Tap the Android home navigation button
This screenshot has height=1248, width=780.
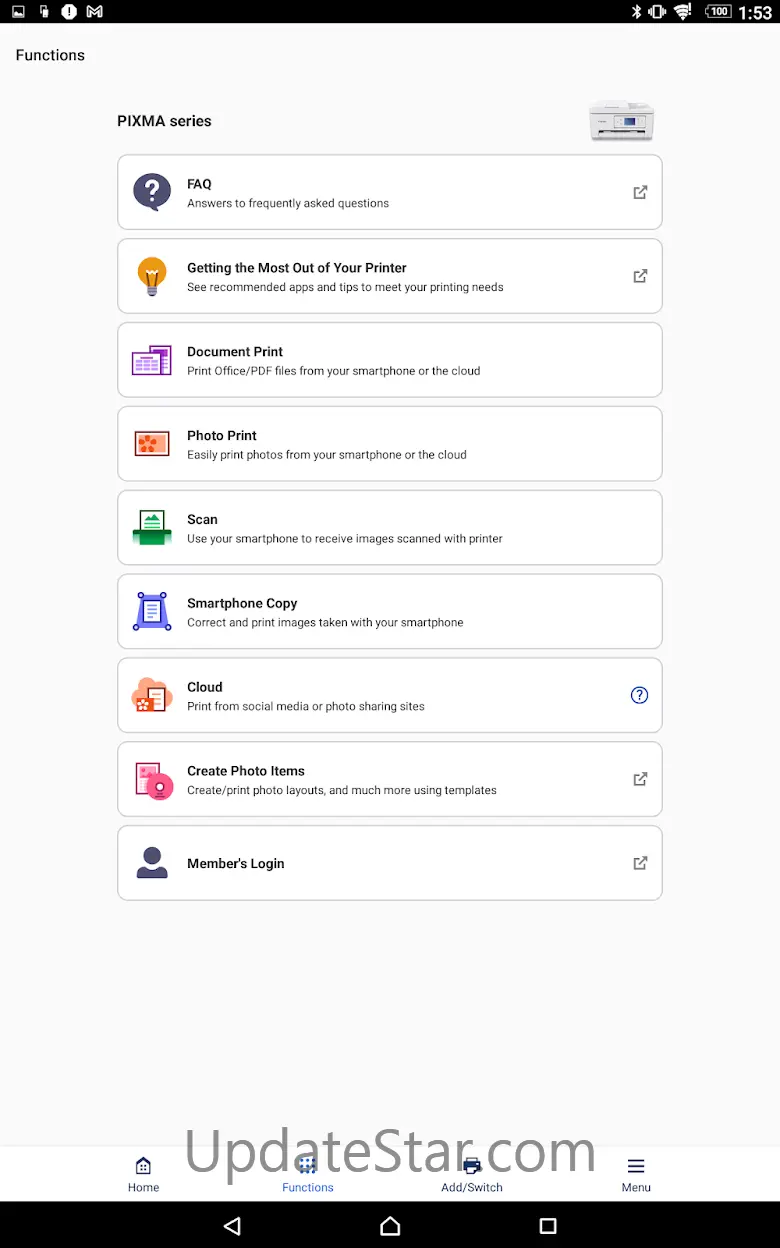coord(390,1226)
